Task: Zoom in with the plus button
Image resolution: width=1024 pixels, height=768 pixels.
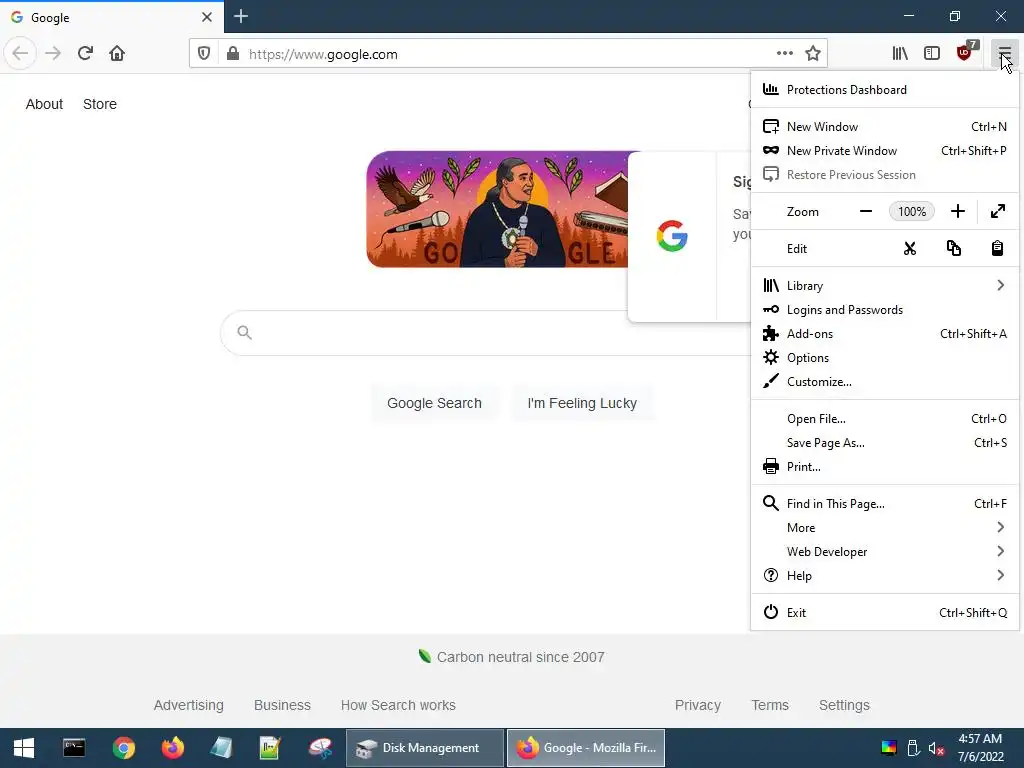Action: tap(957, 212)
